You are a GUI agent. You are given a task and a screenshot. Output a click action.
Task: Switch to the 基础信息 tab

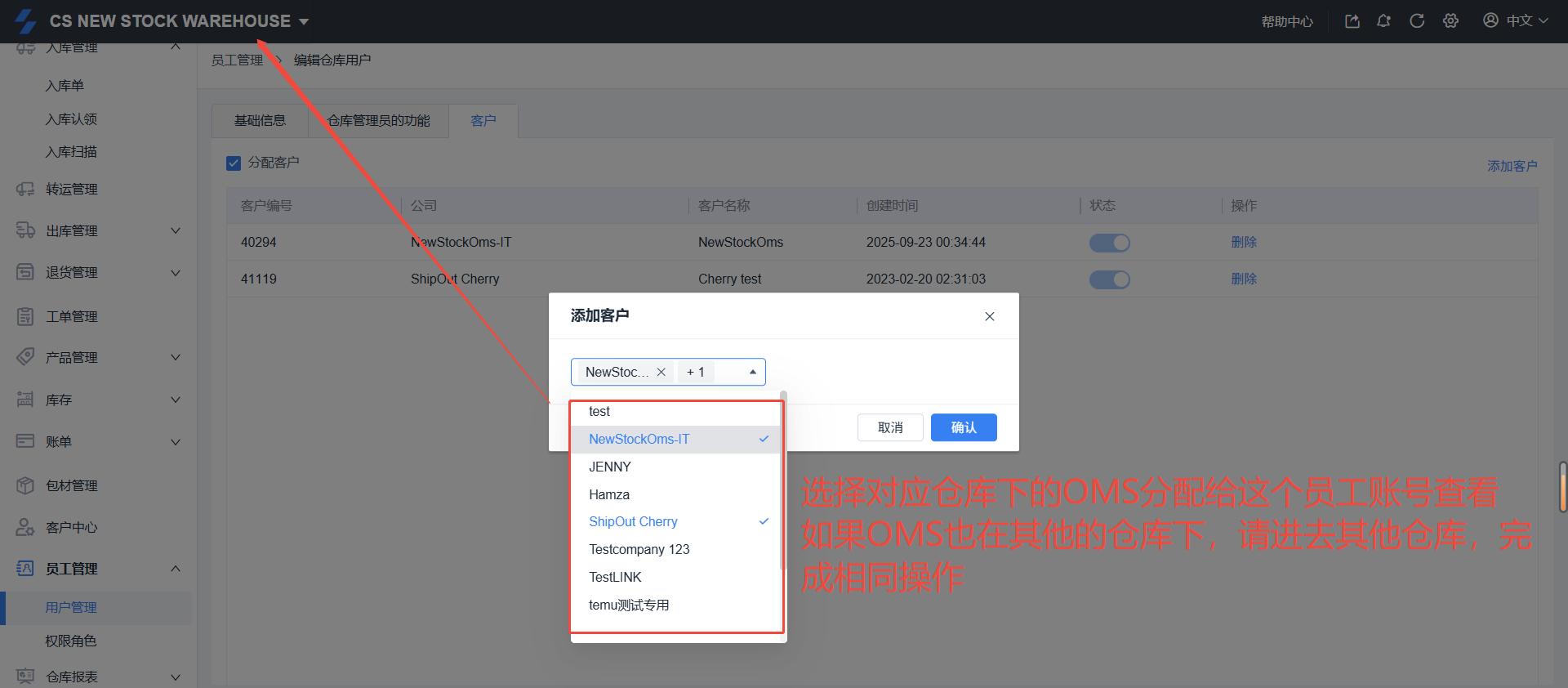(x=260, y=121)
